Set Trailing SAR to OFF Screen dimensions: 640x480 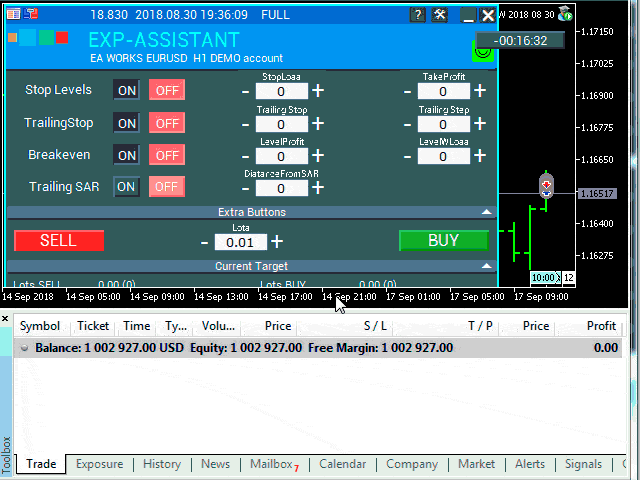coord(167,186)
